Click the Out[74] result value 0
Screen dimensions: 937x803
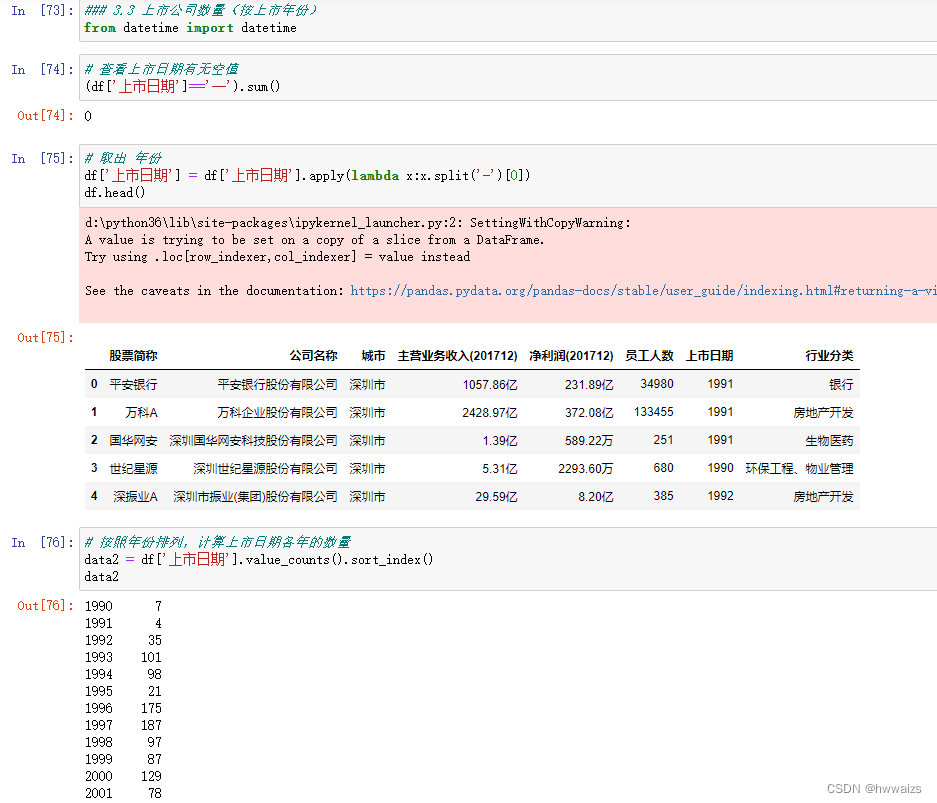[88, 117]
